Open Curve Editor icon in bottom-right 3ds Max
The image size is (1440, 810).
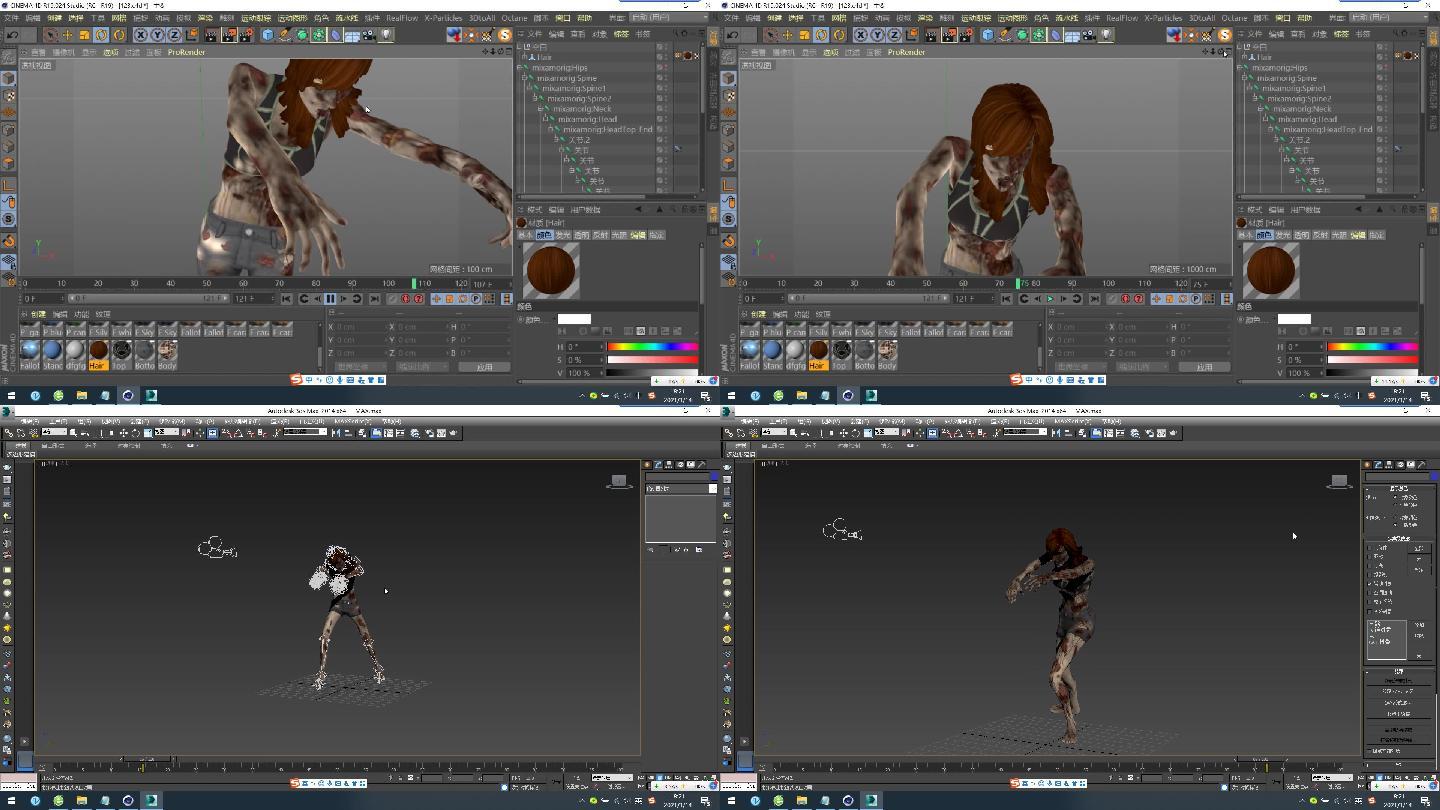pyautogui.click(x=1108, y=433)
